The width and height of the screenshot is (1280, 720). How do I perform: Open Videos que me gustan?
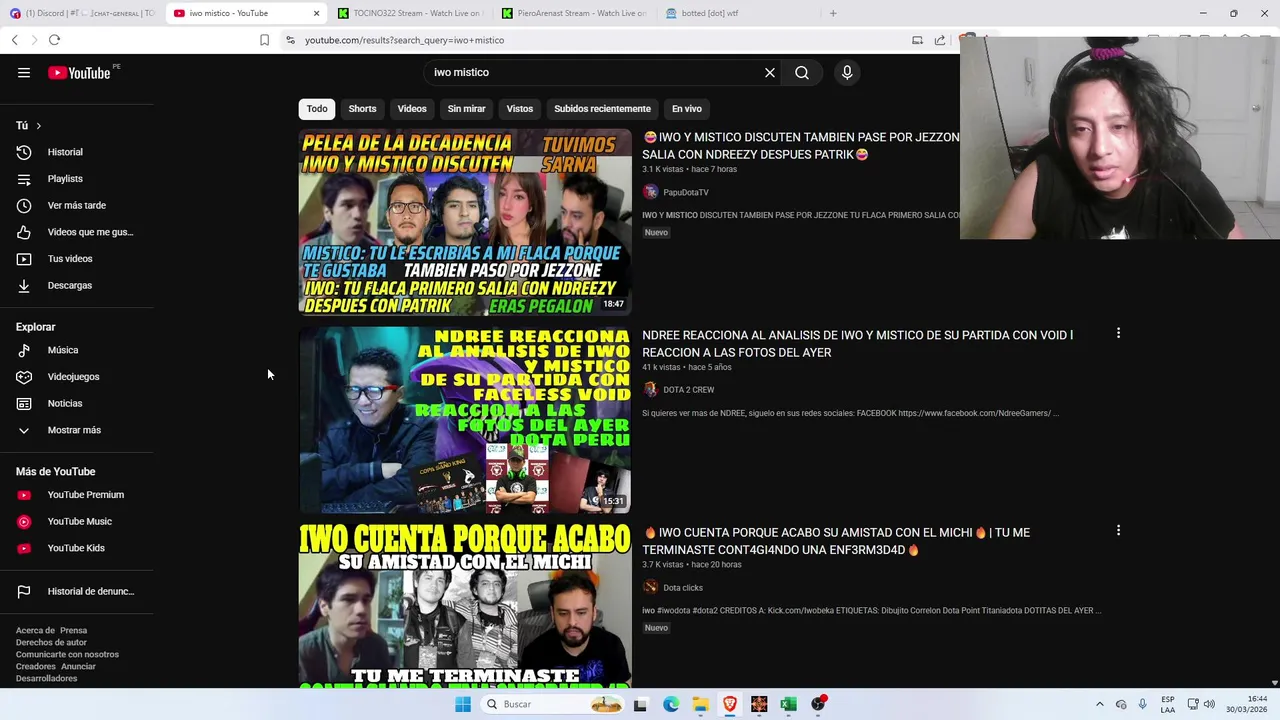click(77, 232)
